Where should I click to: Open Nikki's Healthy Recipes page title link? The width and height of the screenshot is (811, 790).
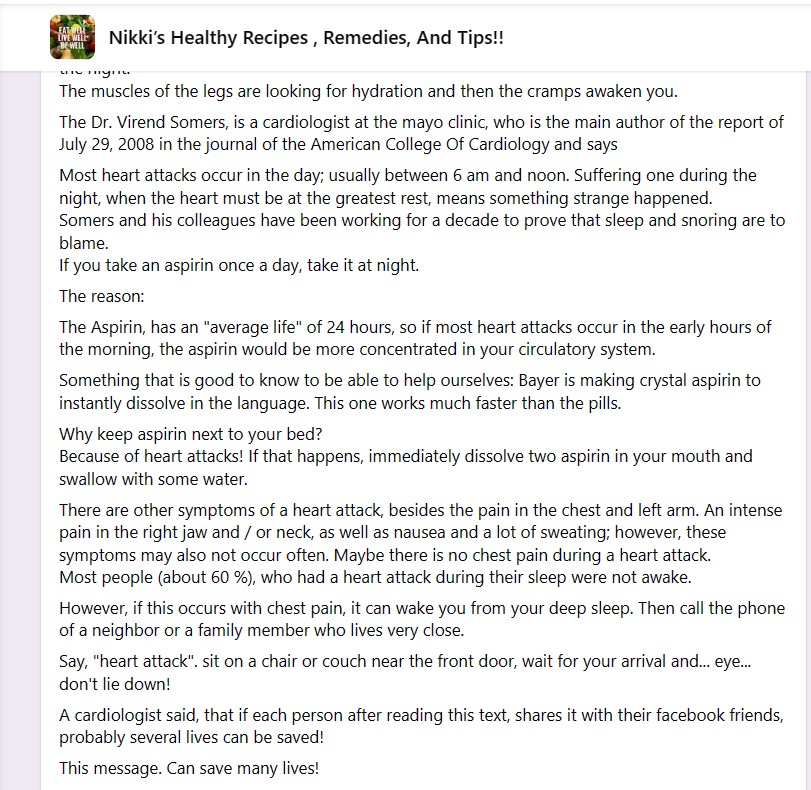(x=306, y=38)
